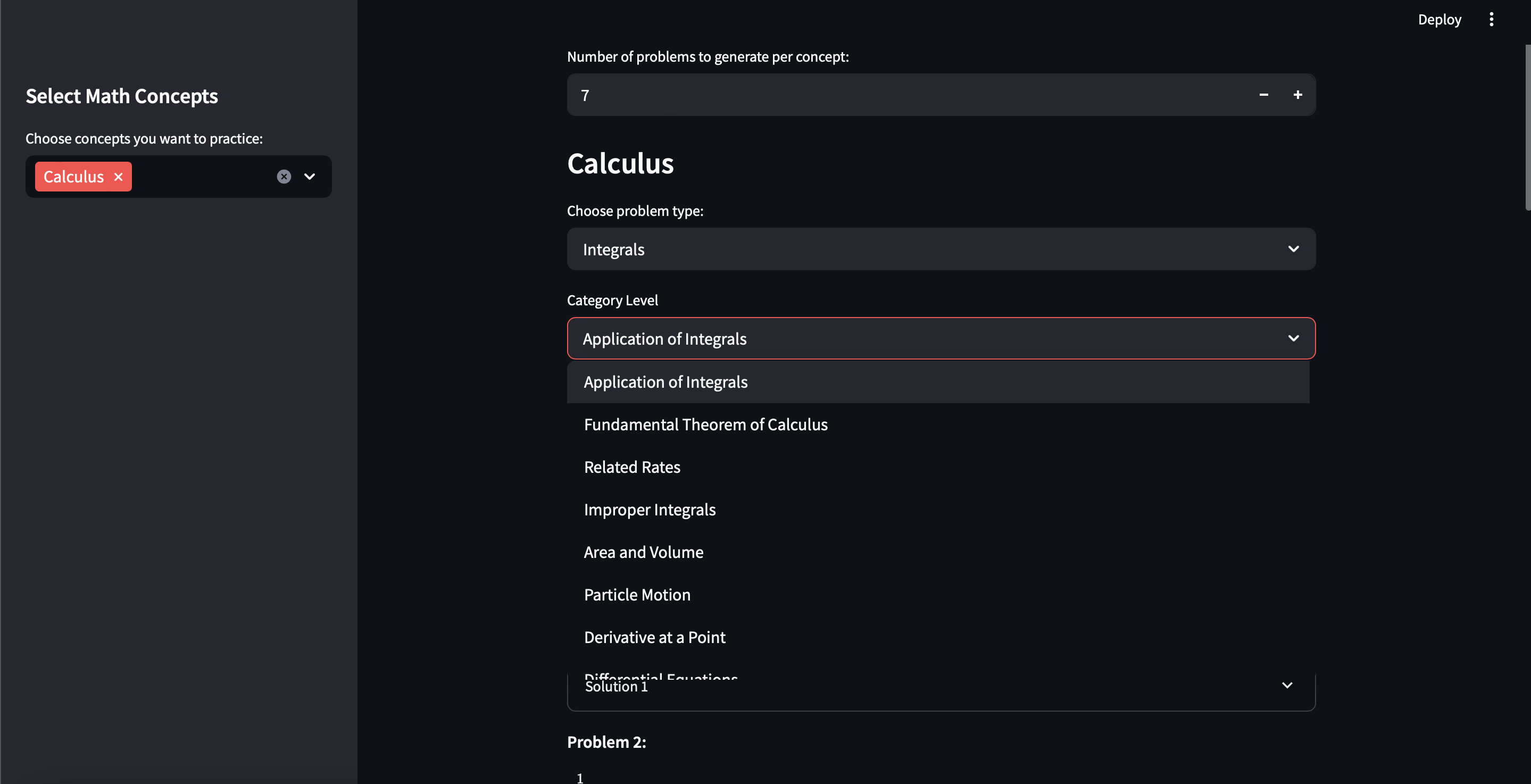Screen dimensions: 1531x784
Task: Select Application of Integrals option
Action: point(665,382)
